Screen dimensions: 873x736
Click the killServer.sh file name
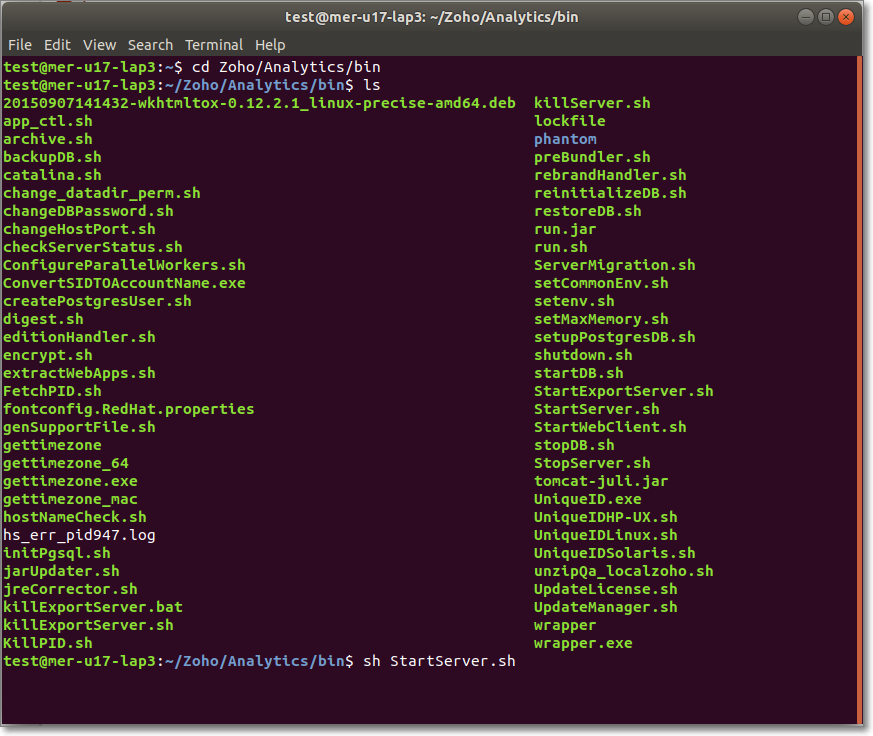[592, 103]
